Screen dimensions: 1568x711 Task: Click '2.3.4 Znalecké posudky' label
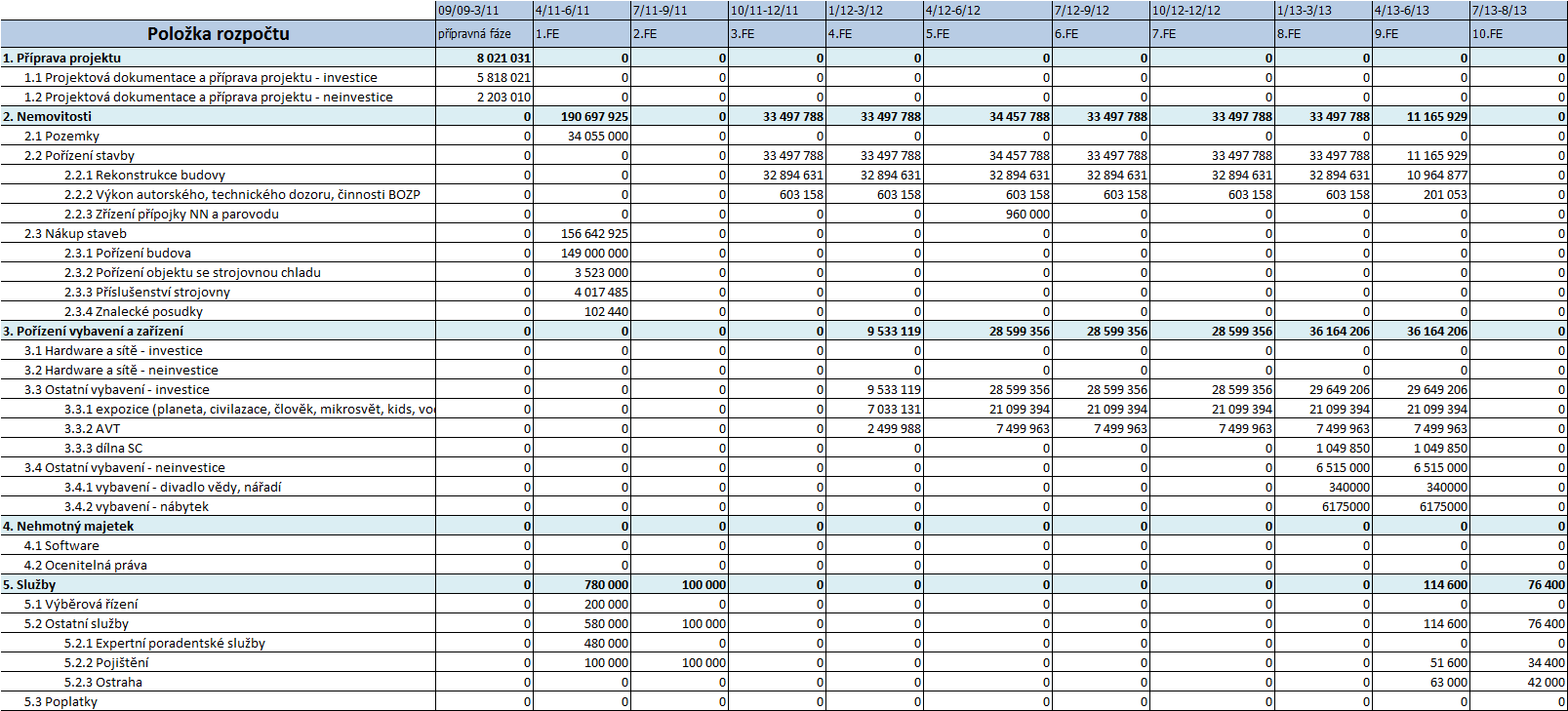pos(134,311)
